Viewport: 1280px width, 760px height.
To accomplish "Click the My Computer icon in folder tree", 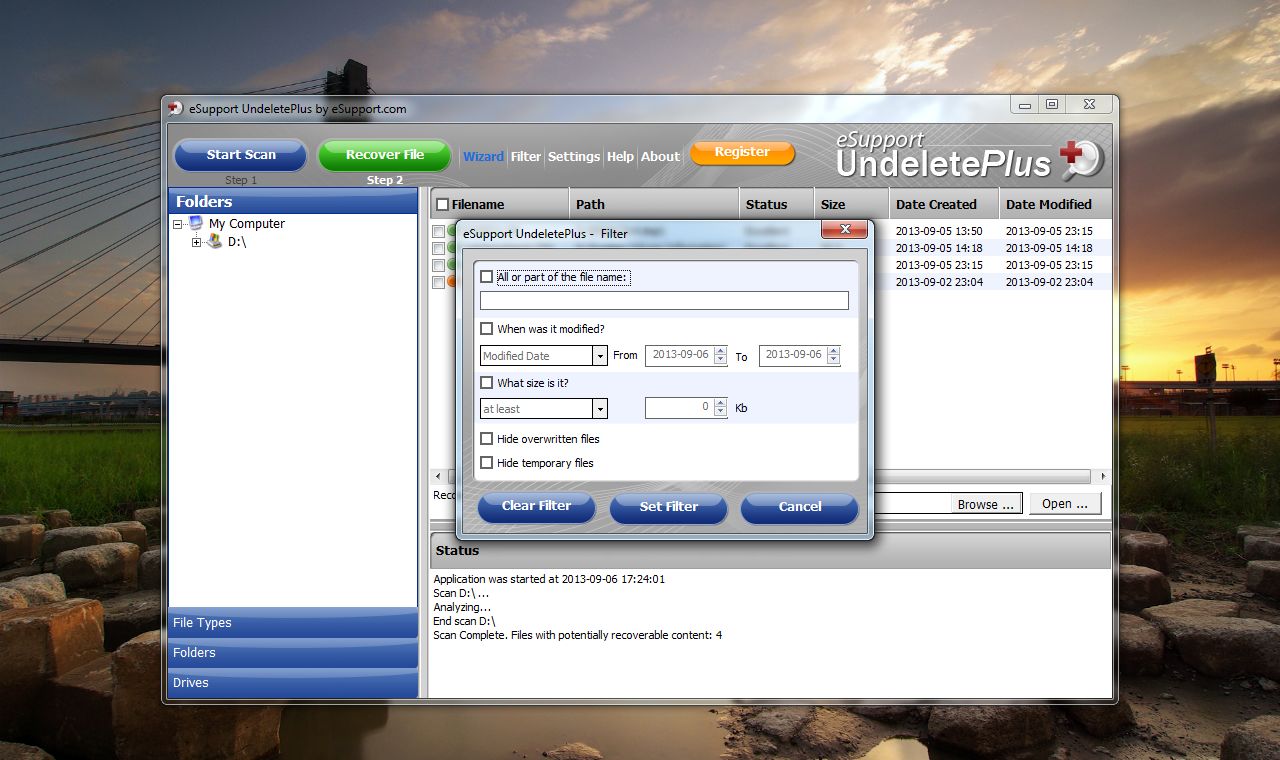I will click(x=195, y=223).
